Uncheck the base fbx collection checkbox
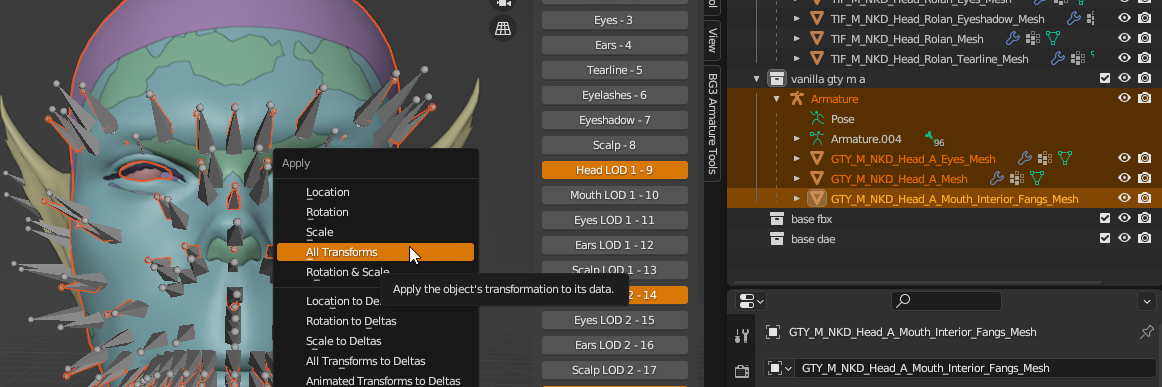This screenshot has height=387, width=1162. pyautogui.click(x=1105, y=219)
